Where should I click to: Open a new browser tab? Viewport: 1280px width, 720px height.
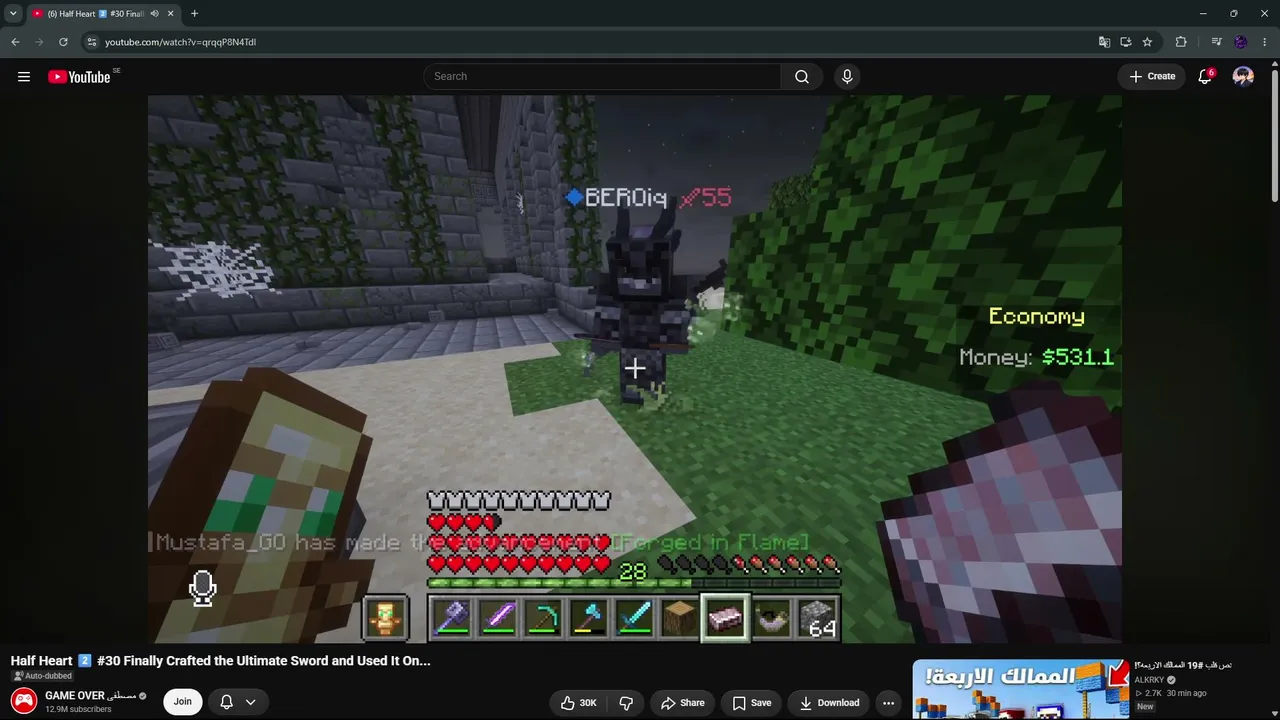point(194,14)
